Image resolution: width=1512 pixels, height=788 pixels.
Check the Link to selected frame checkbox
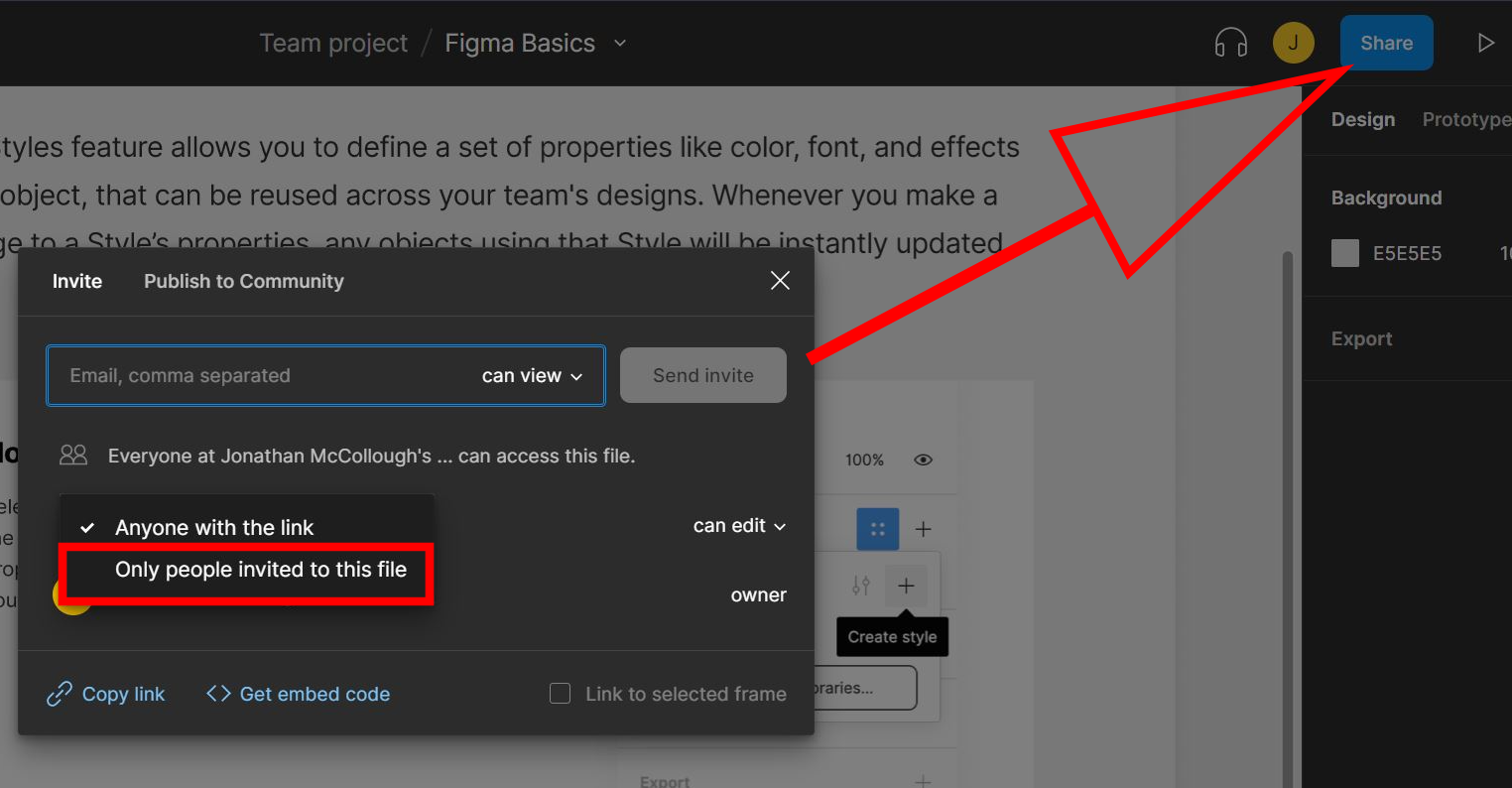click(x=561, y=694)
